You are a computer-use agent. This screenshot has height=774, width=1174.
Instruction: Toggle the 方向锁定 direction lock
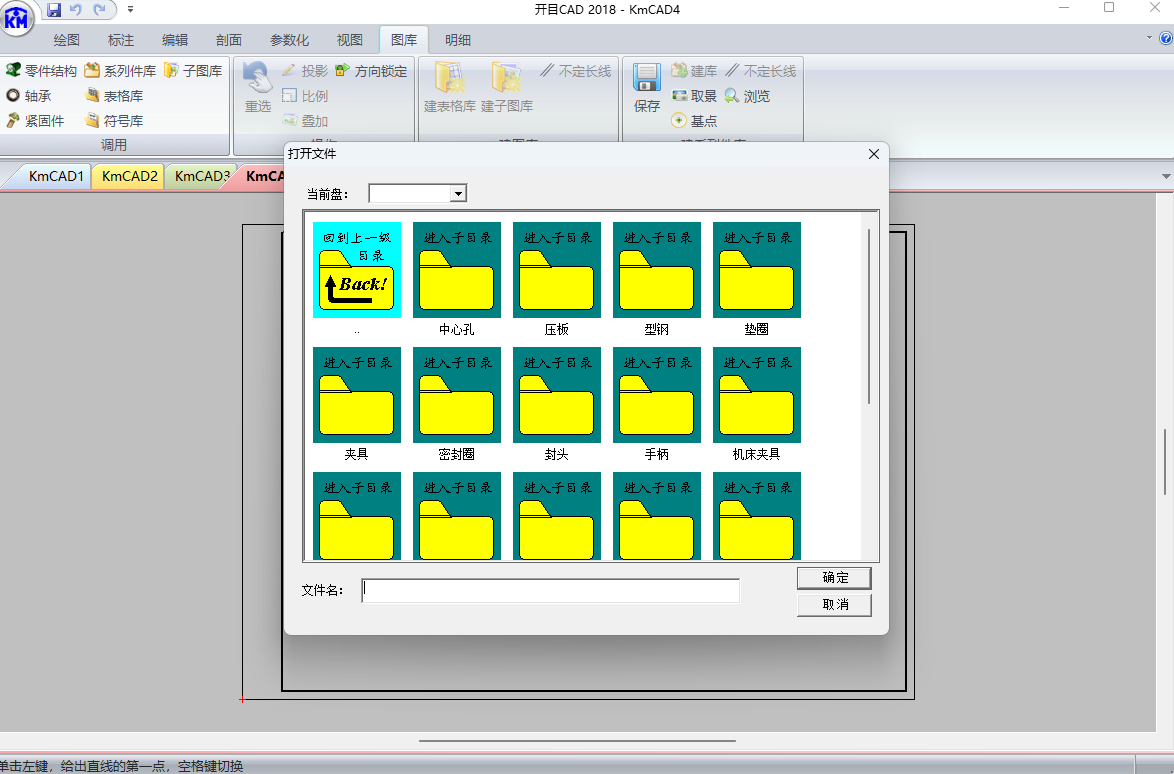point(371,71)
